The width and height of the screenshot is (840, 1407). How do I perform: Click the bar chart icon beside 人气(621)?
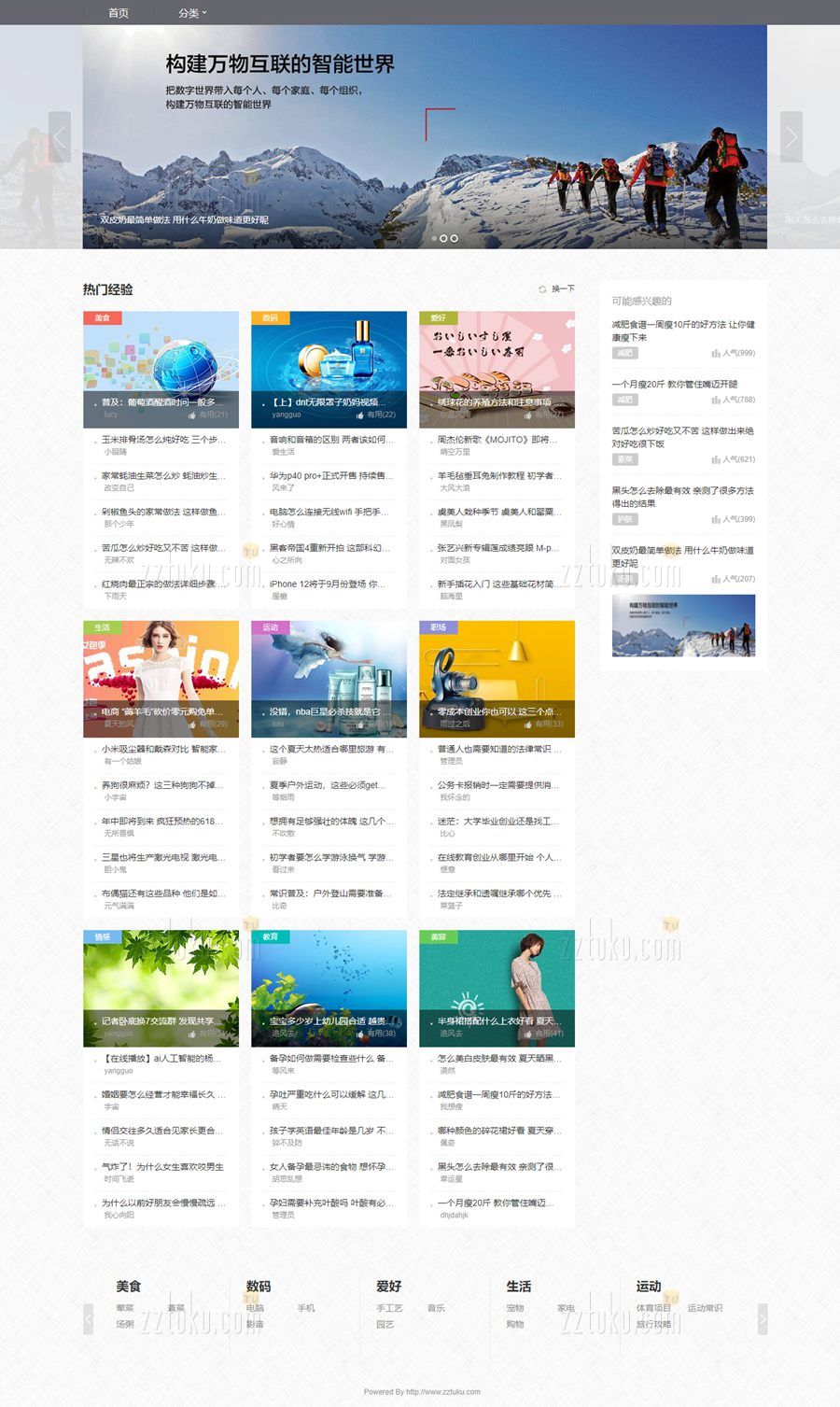pos(716,459)
